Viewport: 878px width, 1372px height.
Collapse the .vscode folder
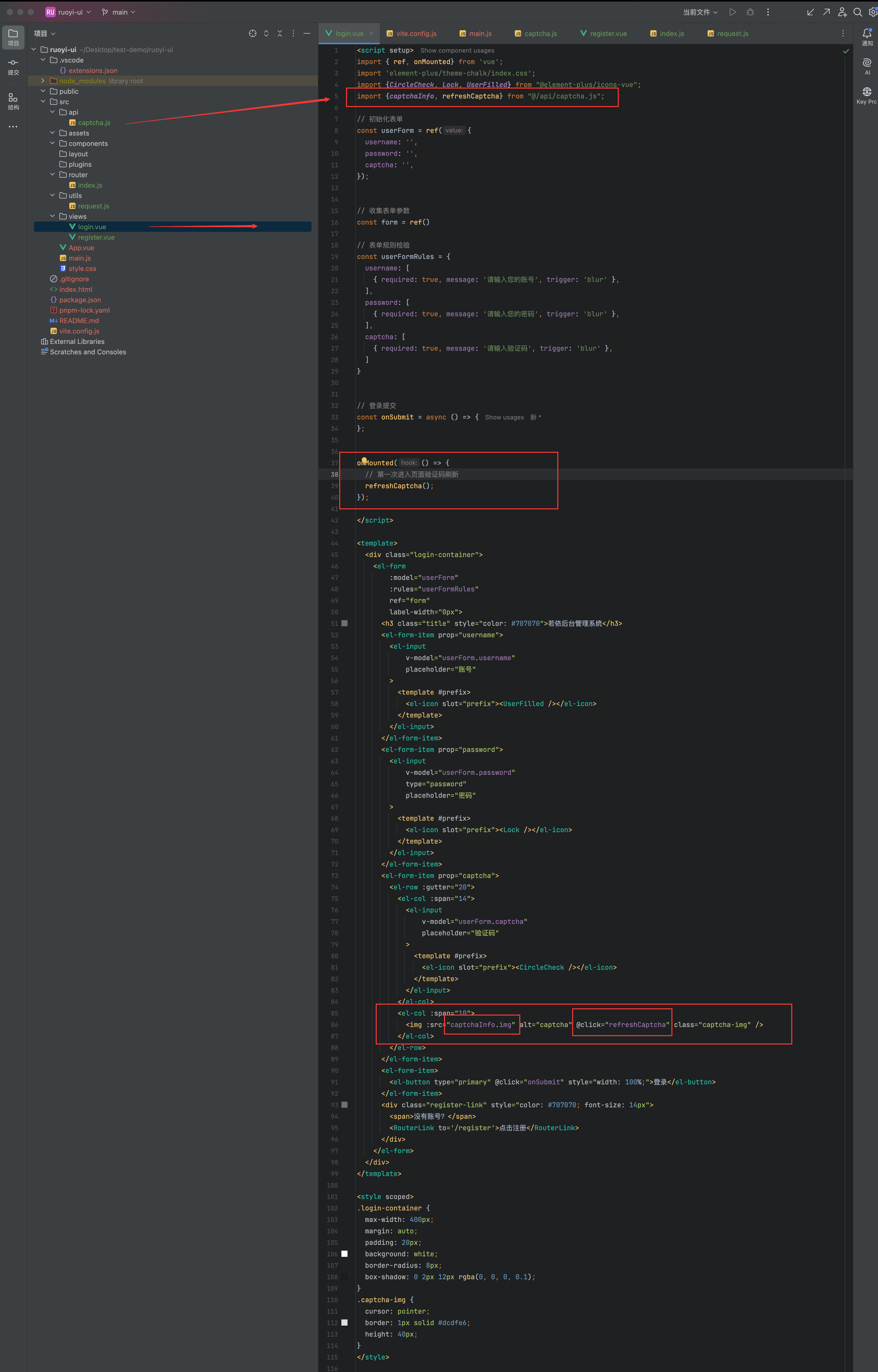pyautogui.click(x=43, y=60)
